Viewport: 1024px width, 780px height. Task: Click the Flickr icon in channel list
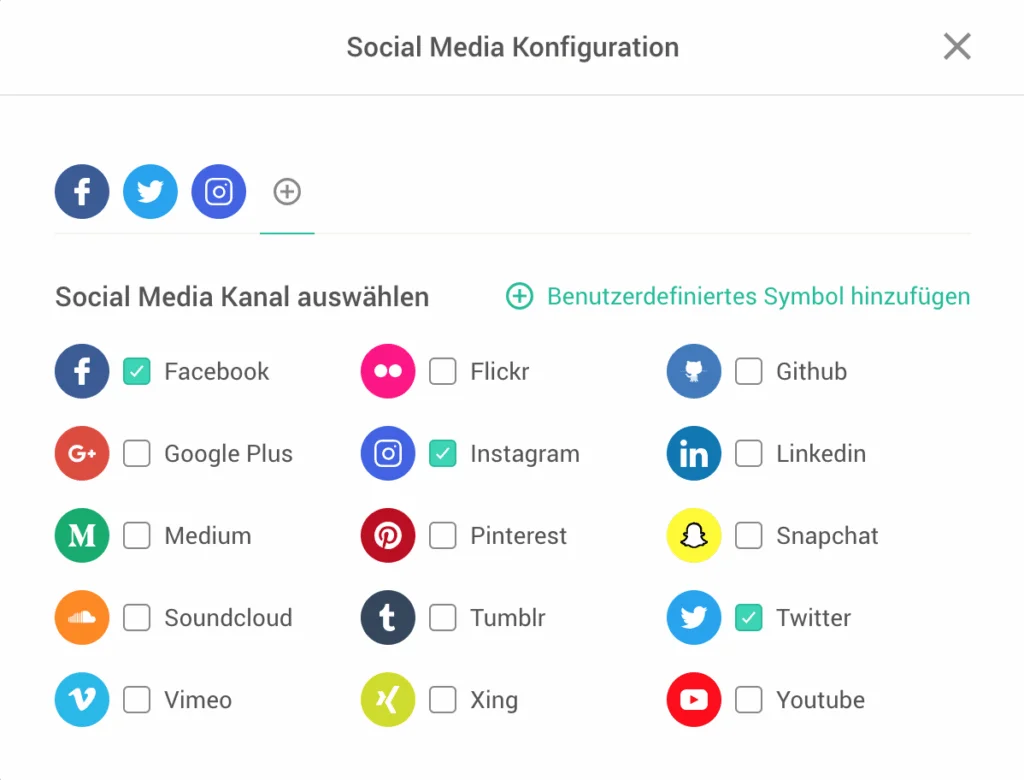click(387, 372)
